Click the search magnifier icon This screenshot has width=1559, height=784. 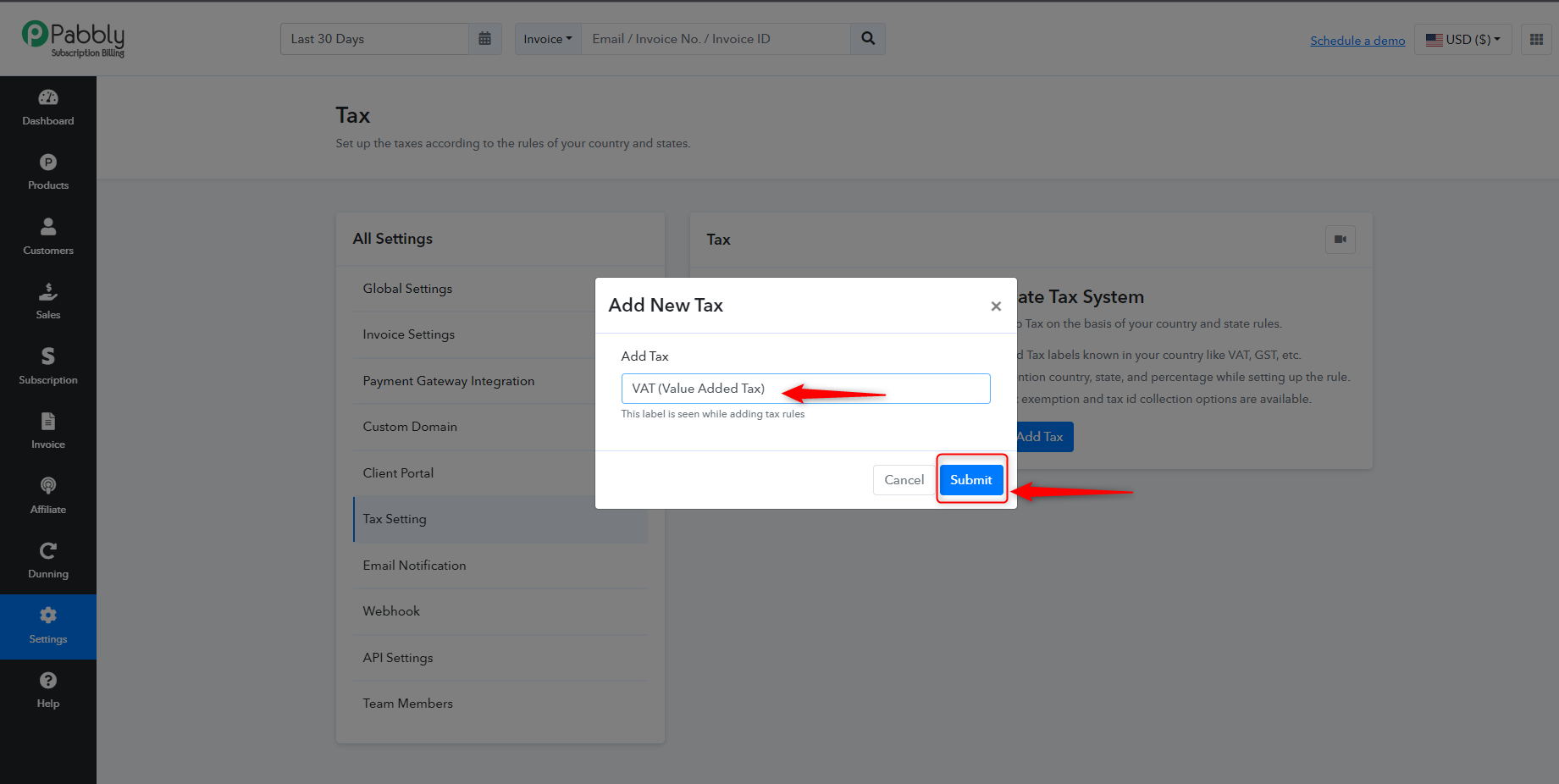tap(868, 39)
